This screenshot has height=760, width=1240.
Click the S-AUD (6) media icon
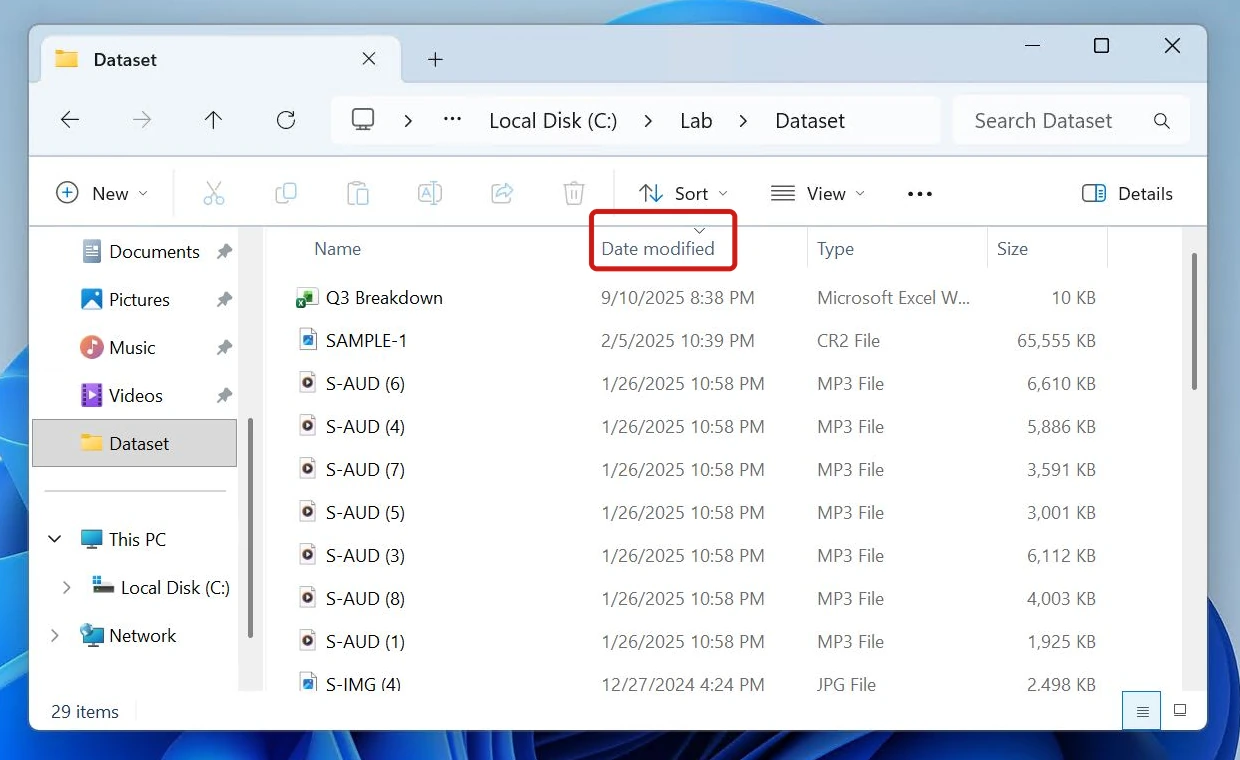pyautogui.click(x=308, y=383)
